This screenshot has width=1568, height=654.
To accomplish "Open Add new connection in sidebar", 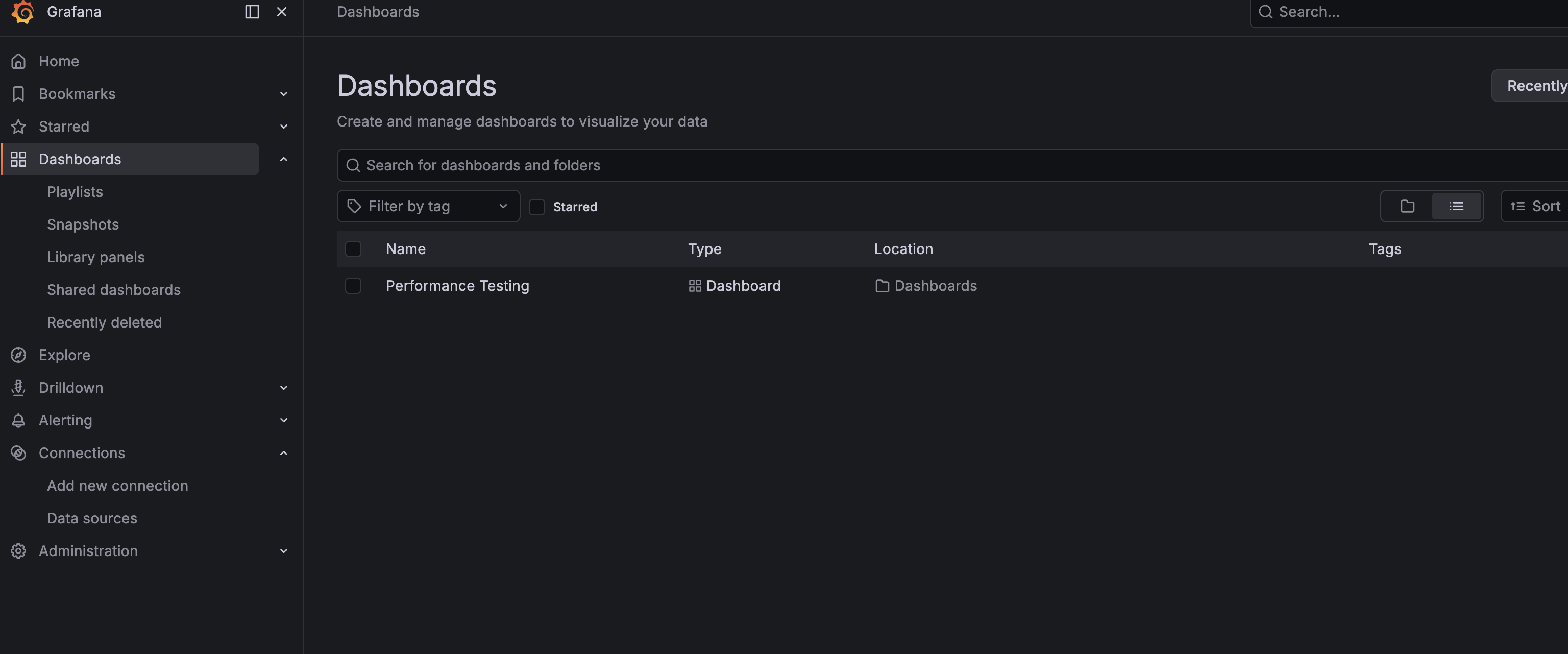I will pyautogui.click(x=117, y=486).
